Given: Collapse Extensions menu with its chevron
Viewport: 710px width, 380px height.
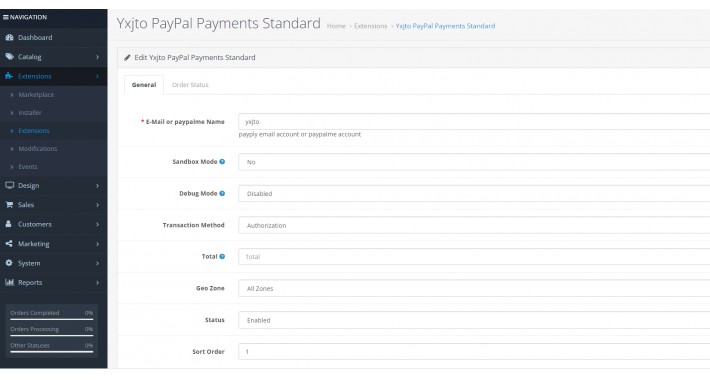Looking at the screenshot, I should (x=97, y=77).
